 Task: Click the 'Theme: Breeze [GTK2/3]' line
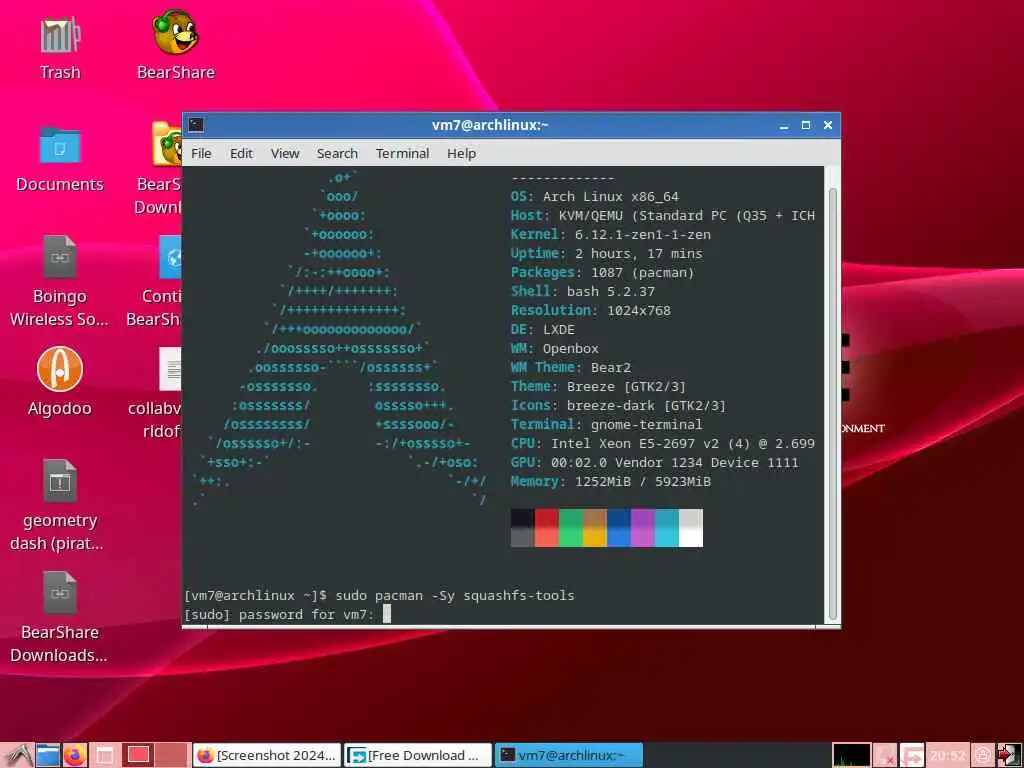[x=599, y=386]
